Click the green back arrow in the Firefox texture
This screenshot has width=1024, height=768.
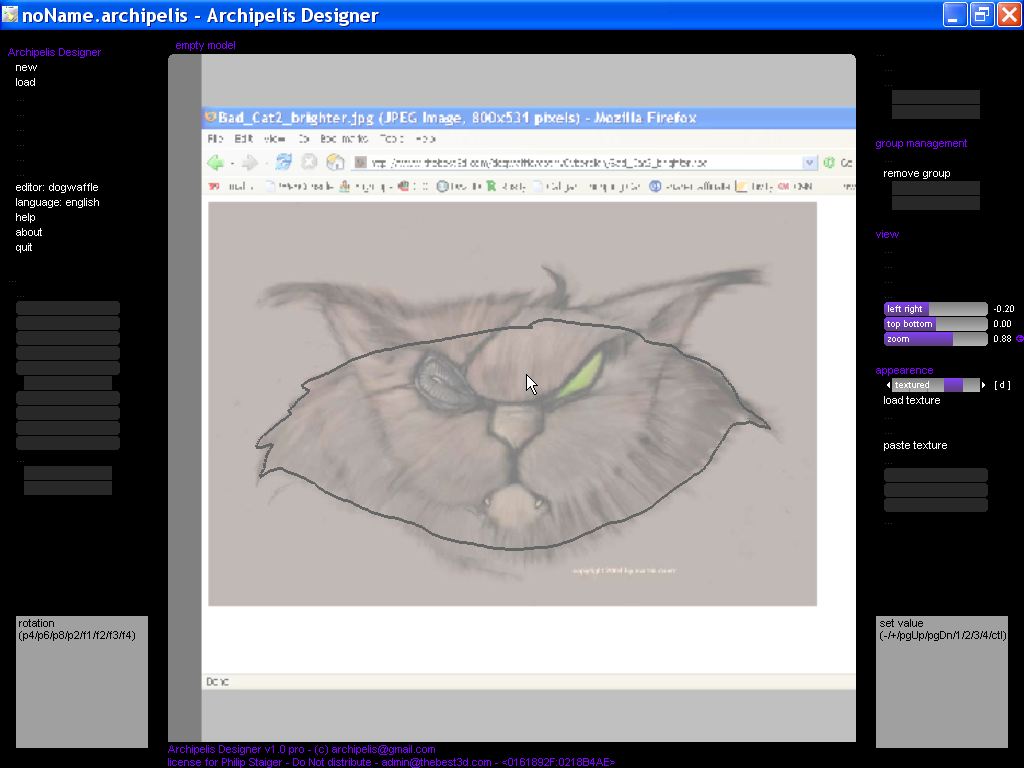[x=215, y=162]
